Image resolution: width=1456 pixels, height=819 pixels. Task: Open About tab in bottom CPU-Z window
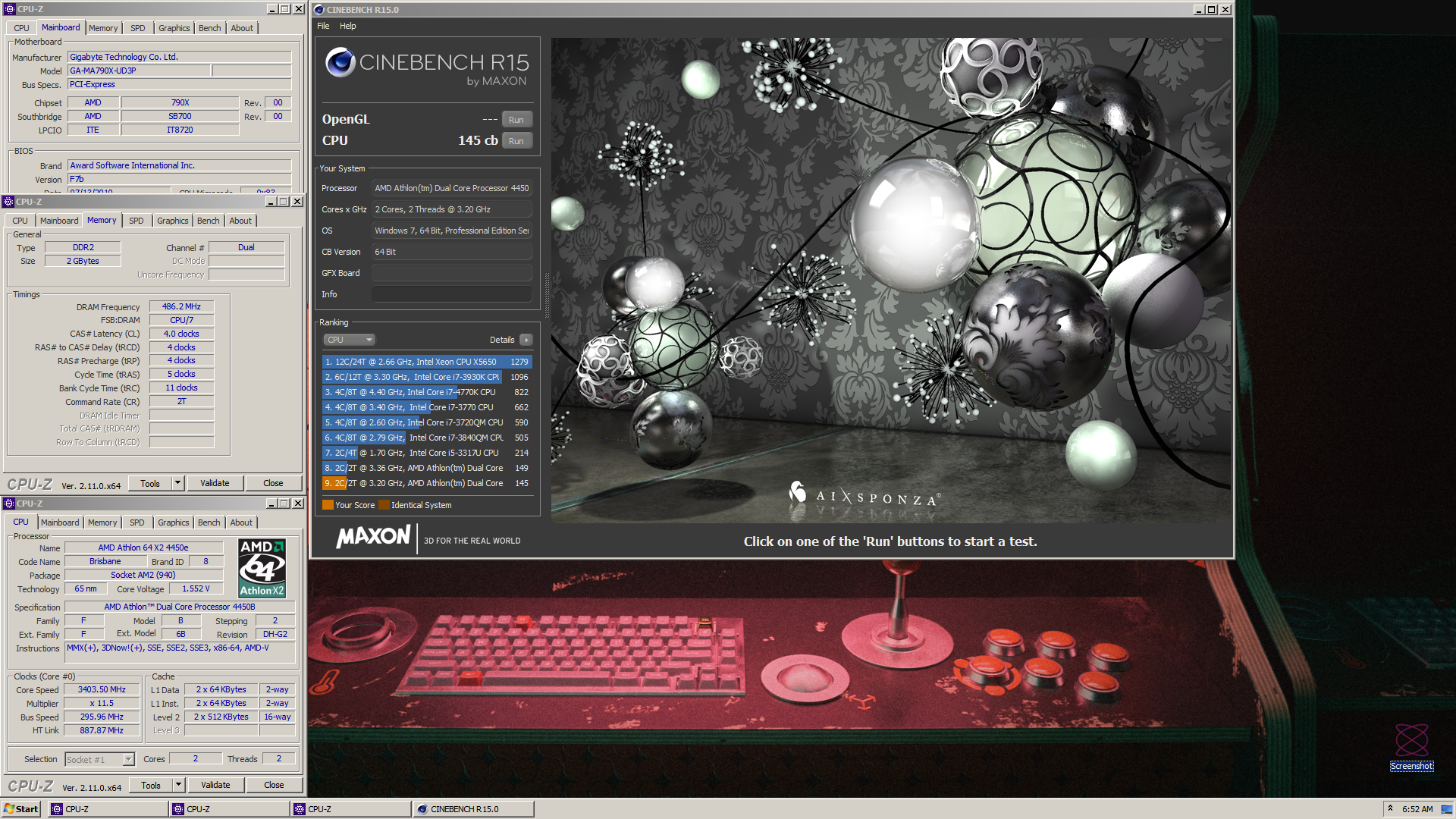[x=241, y=522]
